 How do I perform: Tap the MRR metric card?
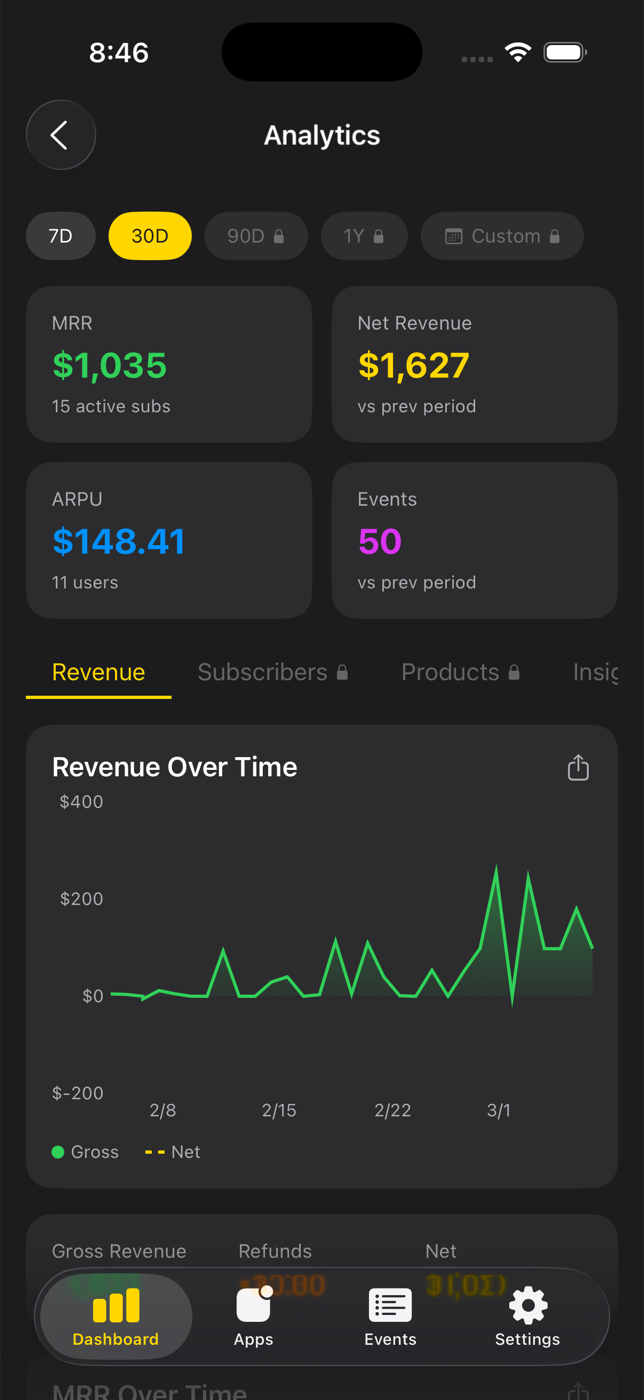pos(169,363)
